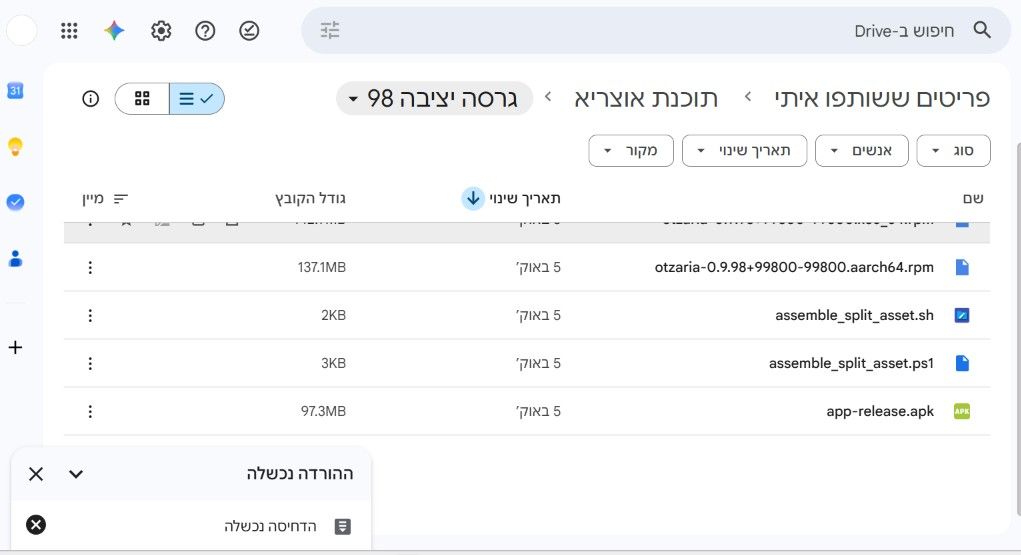
Task: Close the download failed notification
Action: click(x=36, y=474)
